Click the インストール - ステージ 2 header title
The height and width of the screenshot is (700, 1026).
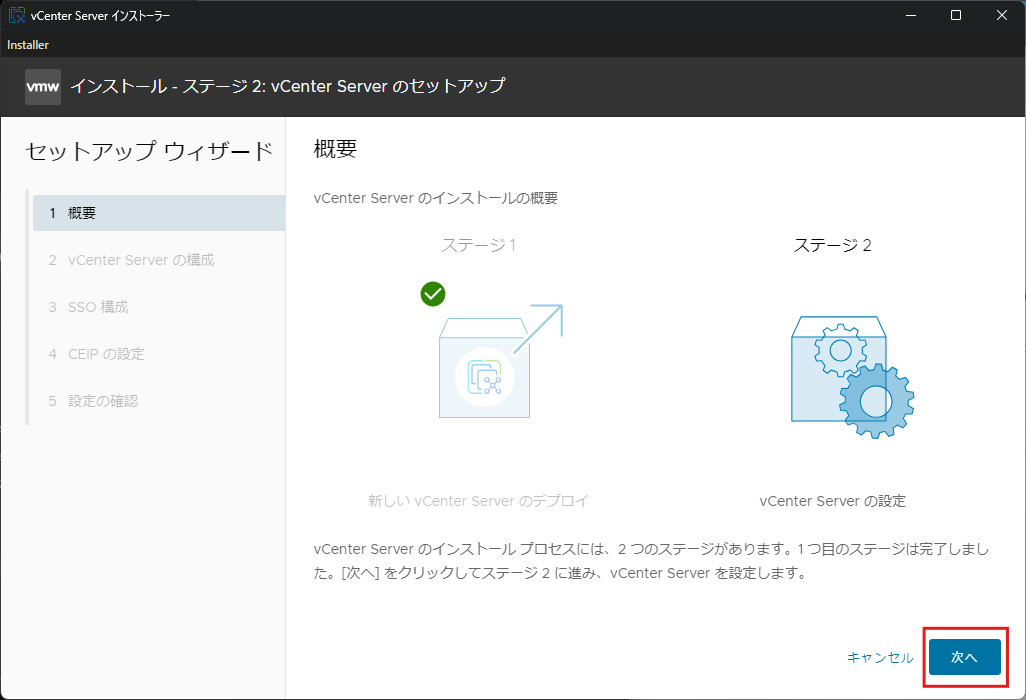click(x=288, y=86)
